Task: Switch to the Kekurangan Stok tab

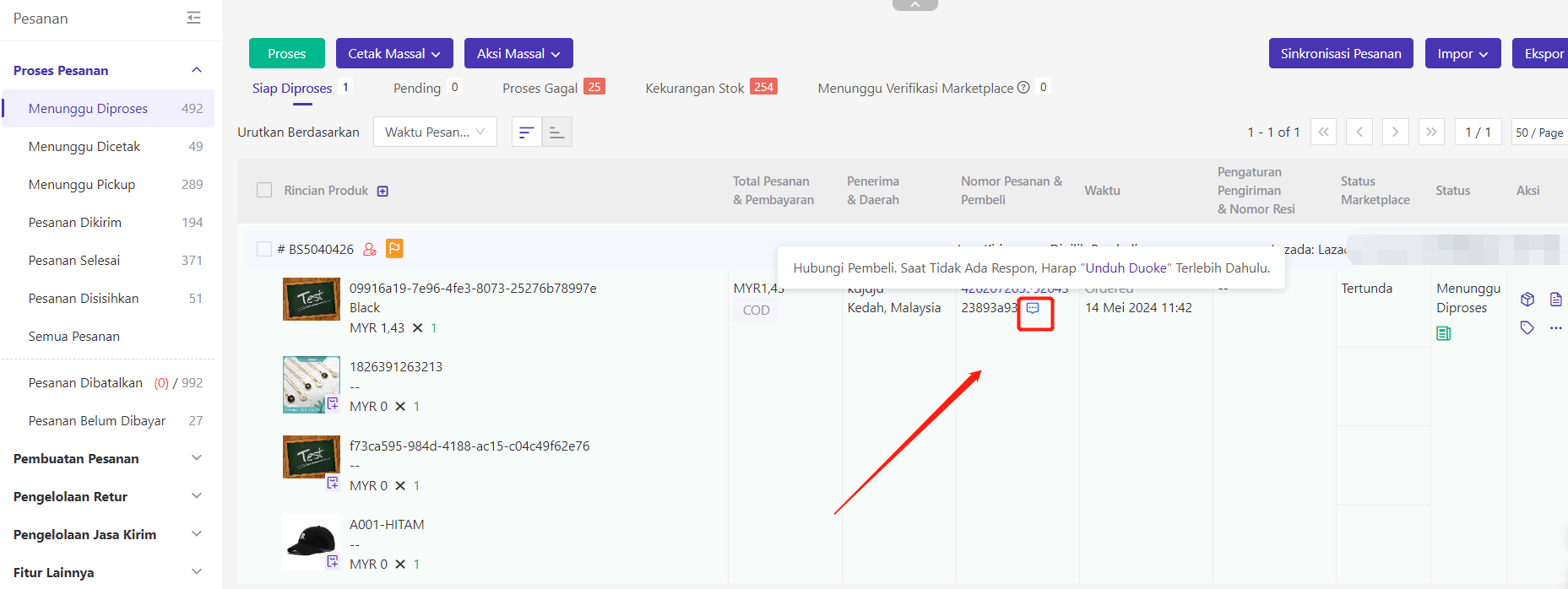Action: click(695, 88)
